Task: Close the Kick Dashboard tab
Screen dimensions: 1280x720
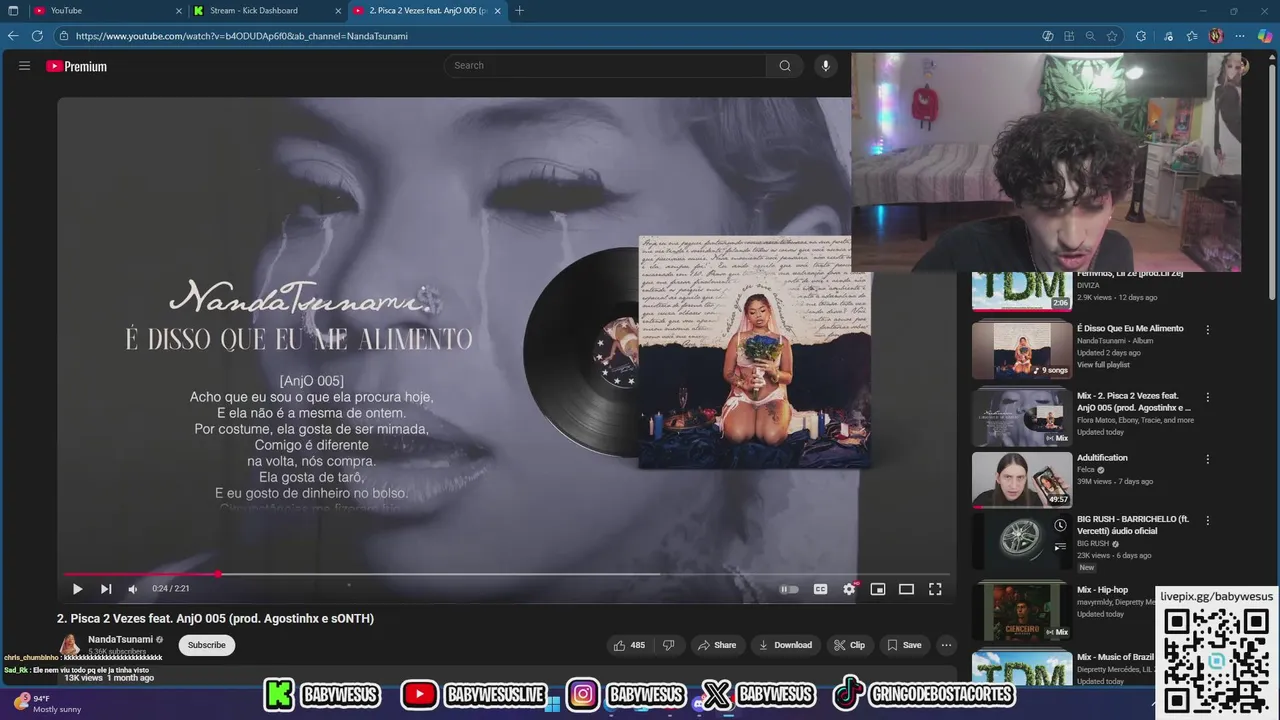Action: 337,11
